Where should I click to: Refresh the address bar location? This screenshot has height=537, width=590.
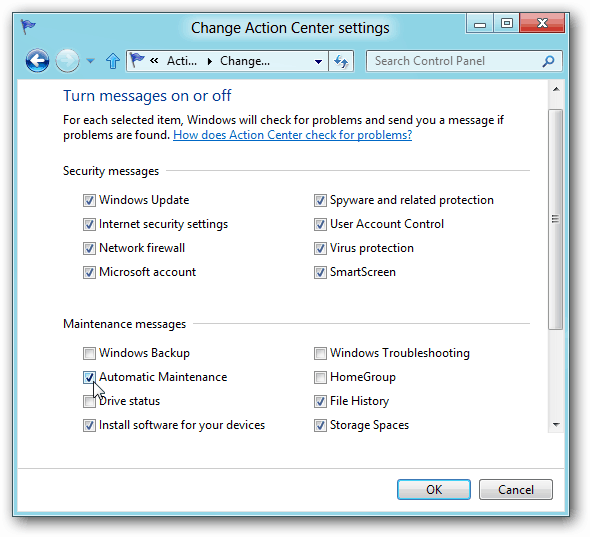tap(341, 61)
